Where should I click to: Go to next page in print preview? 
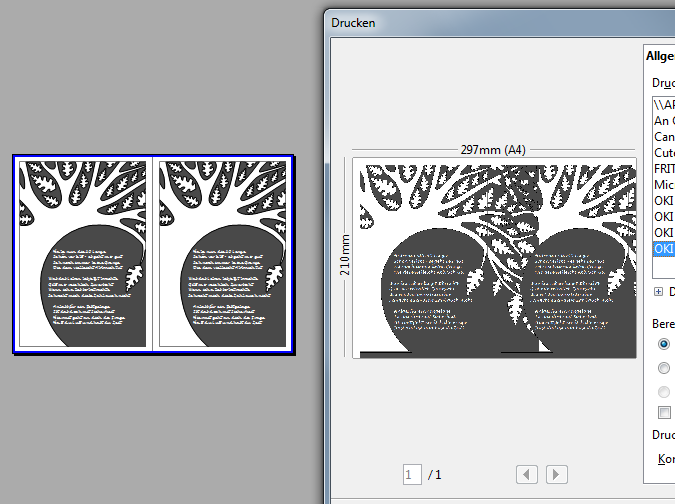[x=557, y=474]
